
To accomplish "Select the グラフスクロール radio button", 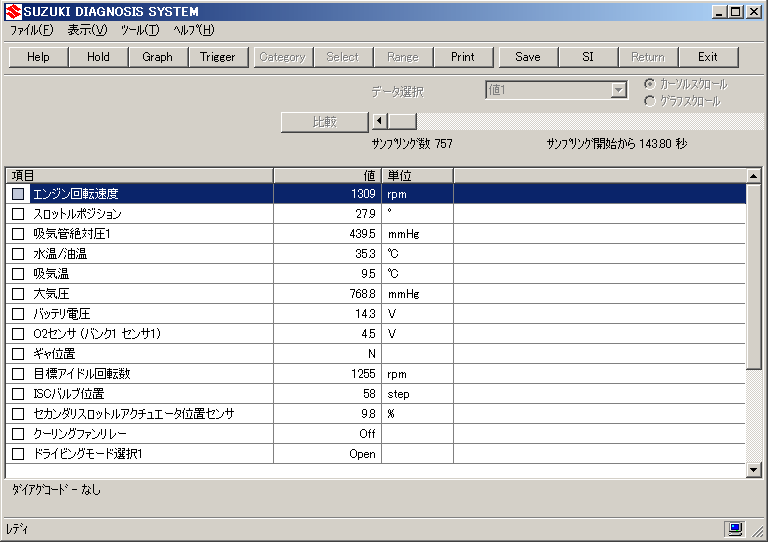I will pyautogui.click(x=650, y=101).
